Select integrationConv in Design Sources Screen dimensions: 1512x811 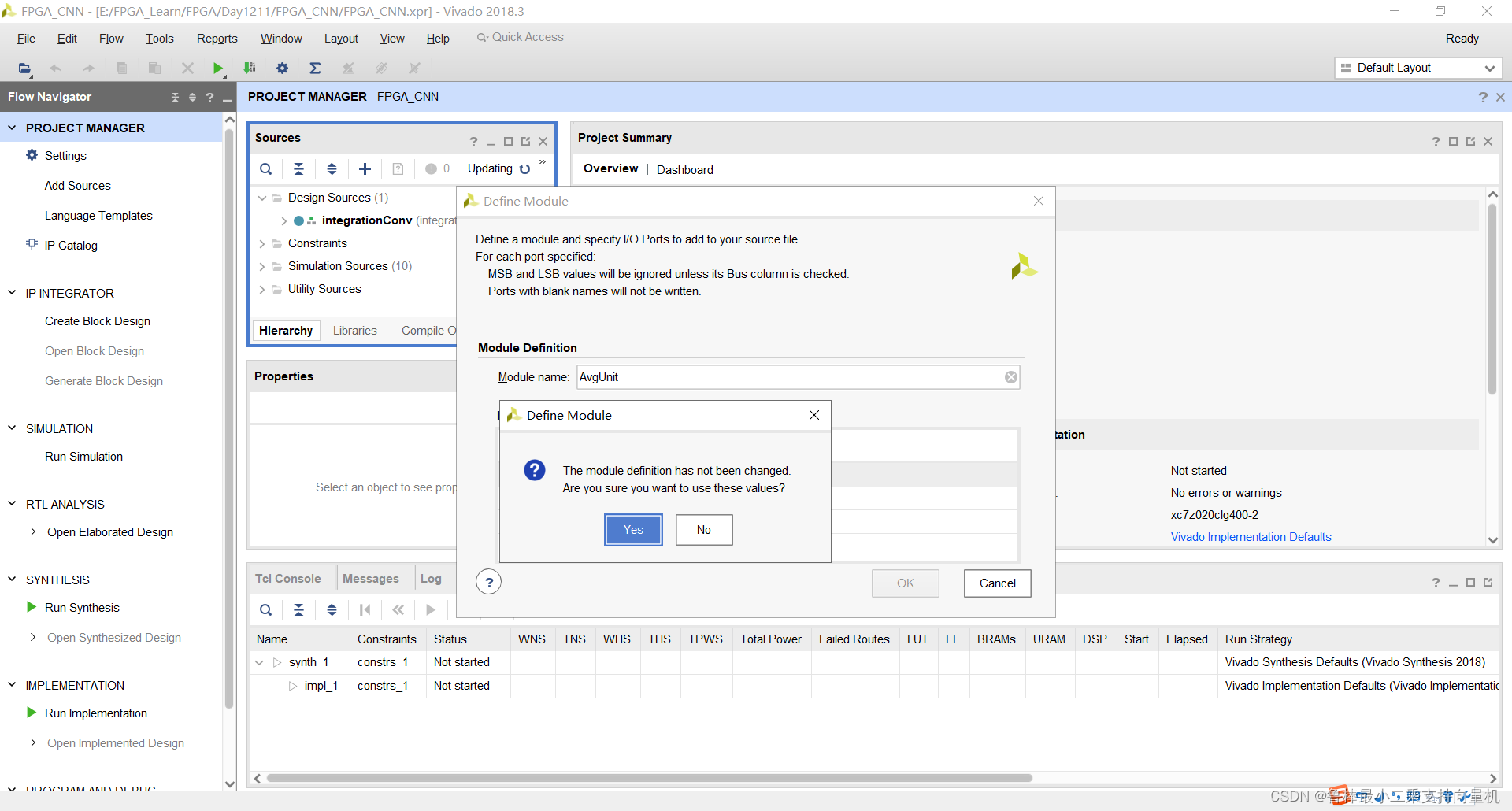pos(366,220)
